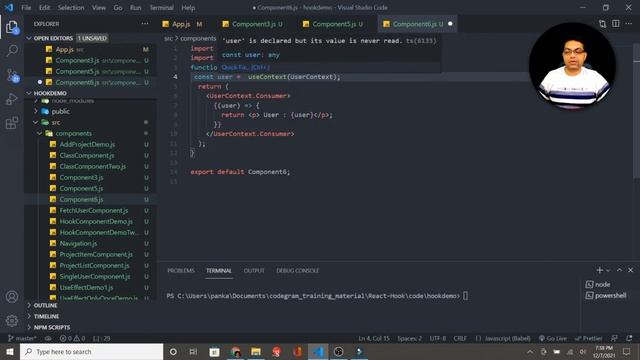Click Ln 4, Col 35 cursor position

(374, 338)
